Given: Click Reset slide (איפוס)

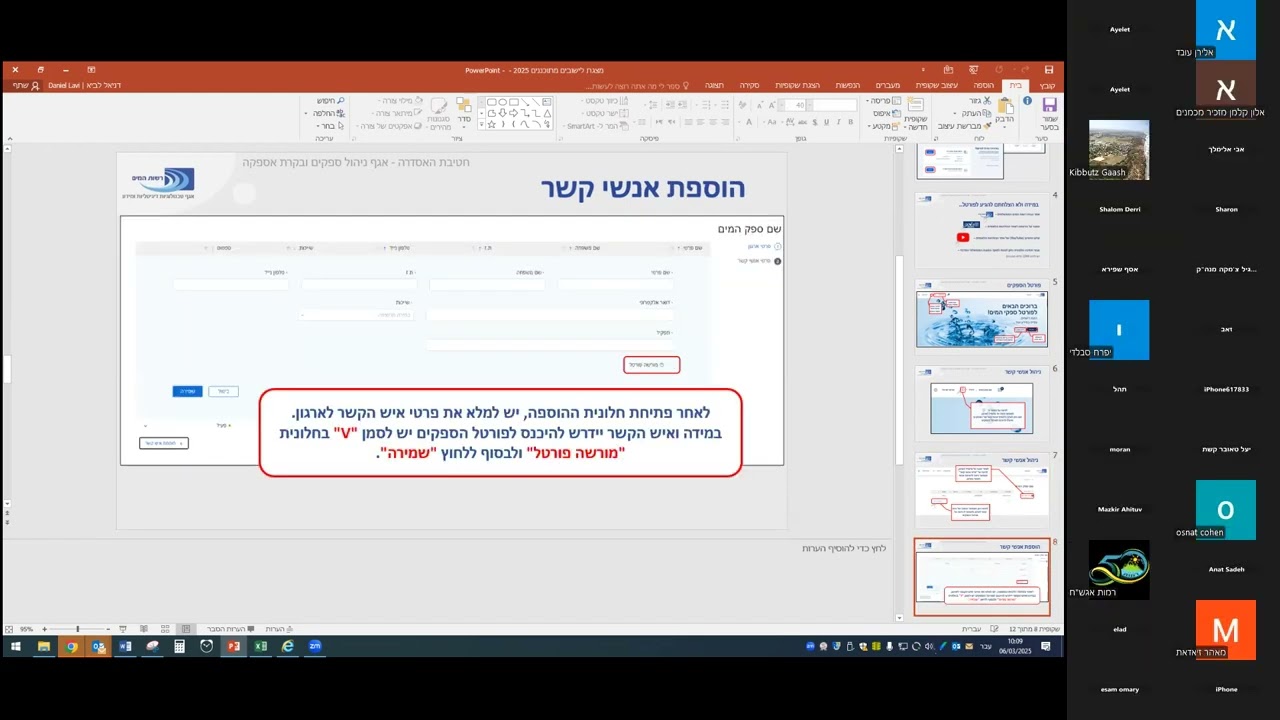Looking at the screenshot, I should [x=887, y=113].
